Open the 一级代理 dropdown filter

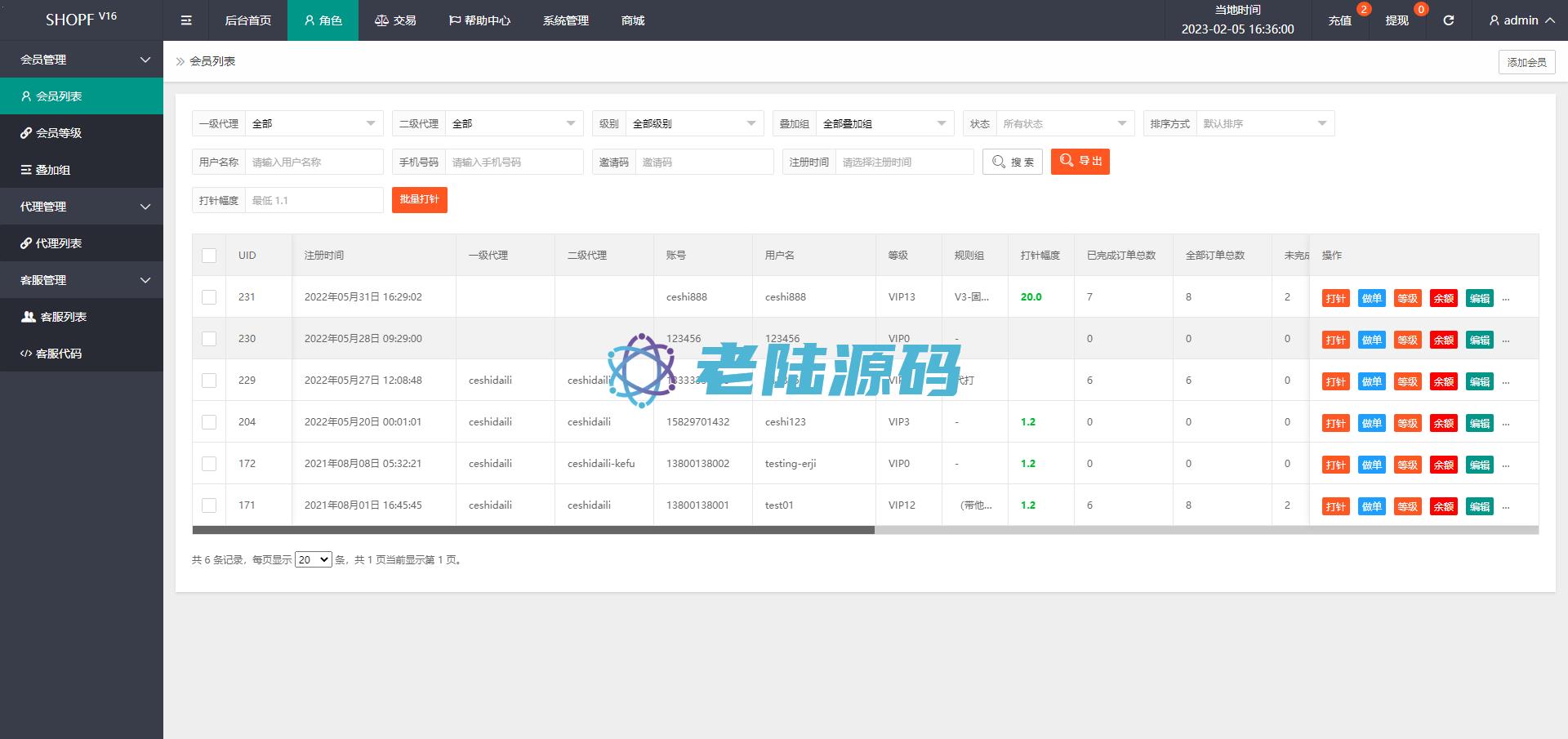(x=314, y=124)
